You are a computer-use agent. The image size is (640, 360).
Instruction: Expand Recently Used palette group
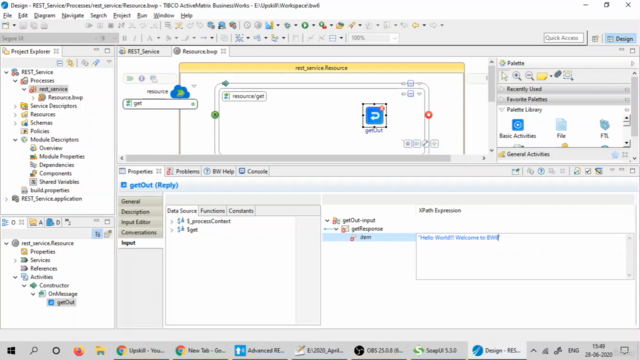pos(524,89)
